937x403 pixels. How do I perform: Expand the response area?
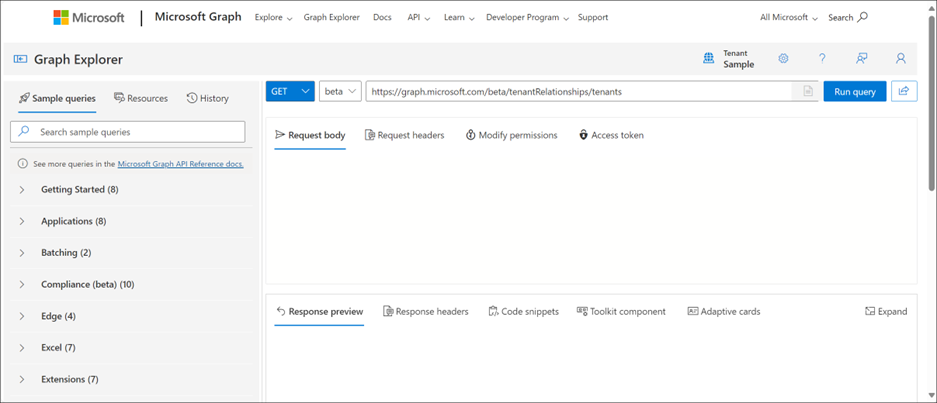(x=886, y=312)
